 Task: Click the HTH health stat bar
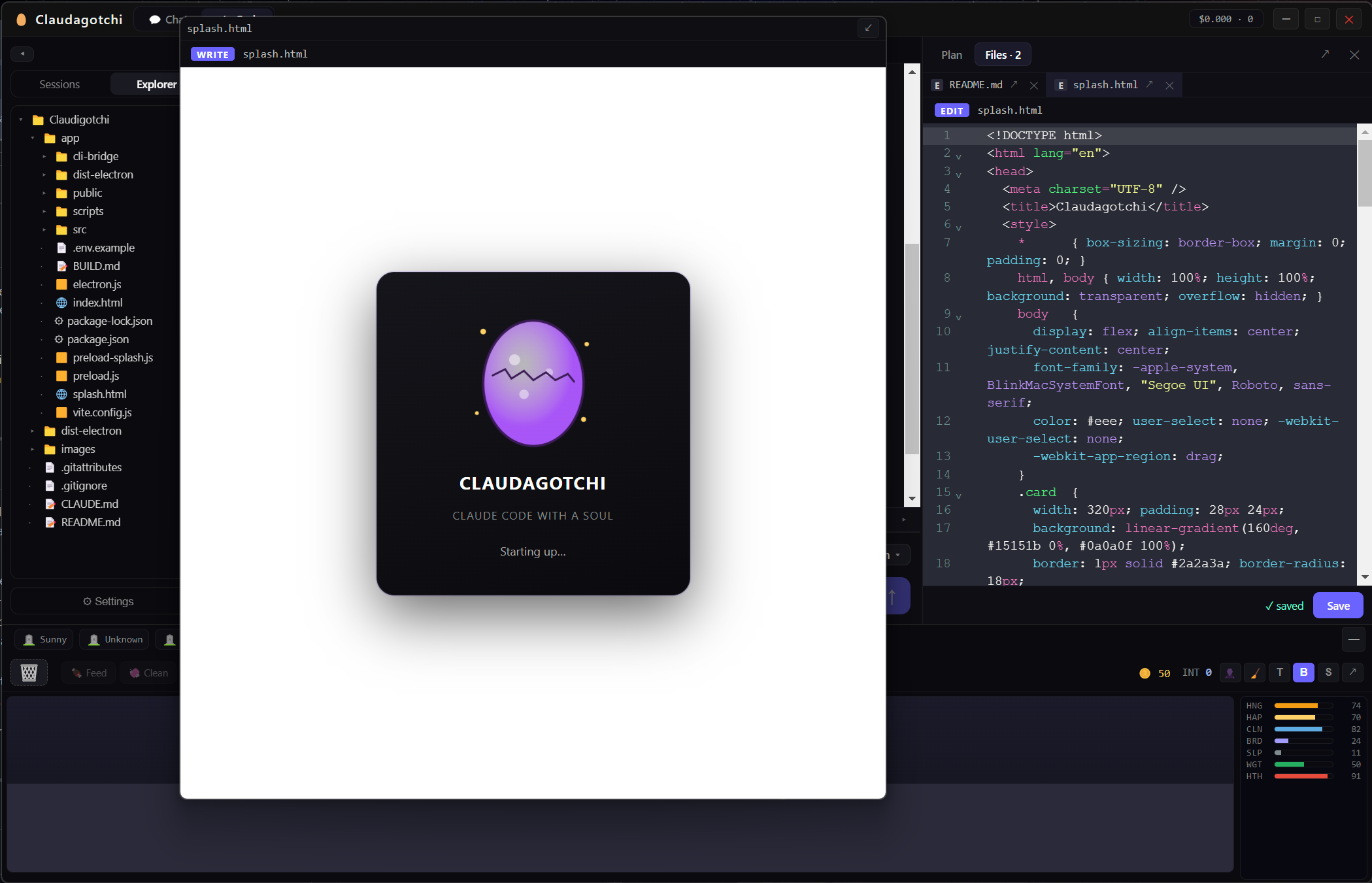pyautogui.click(x=1303, y=776)
